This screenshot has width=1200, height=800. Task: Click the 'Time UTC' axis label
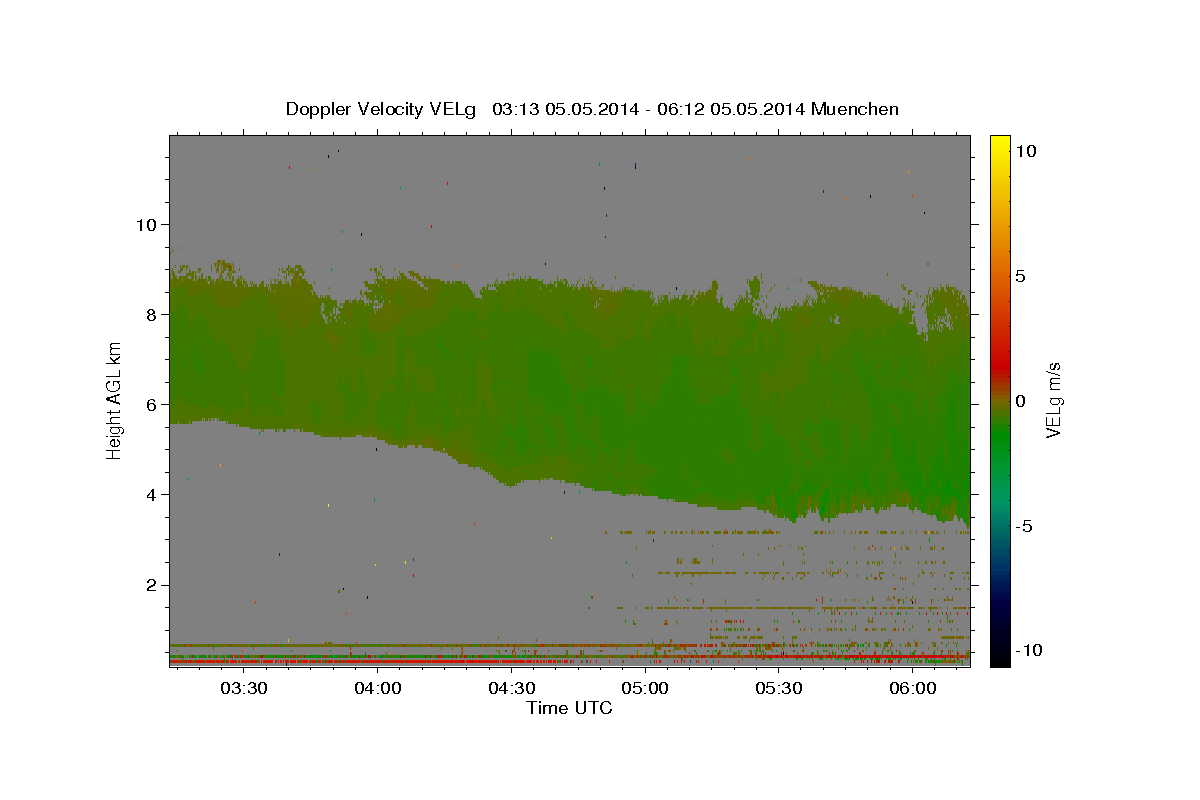click(570, 708)
